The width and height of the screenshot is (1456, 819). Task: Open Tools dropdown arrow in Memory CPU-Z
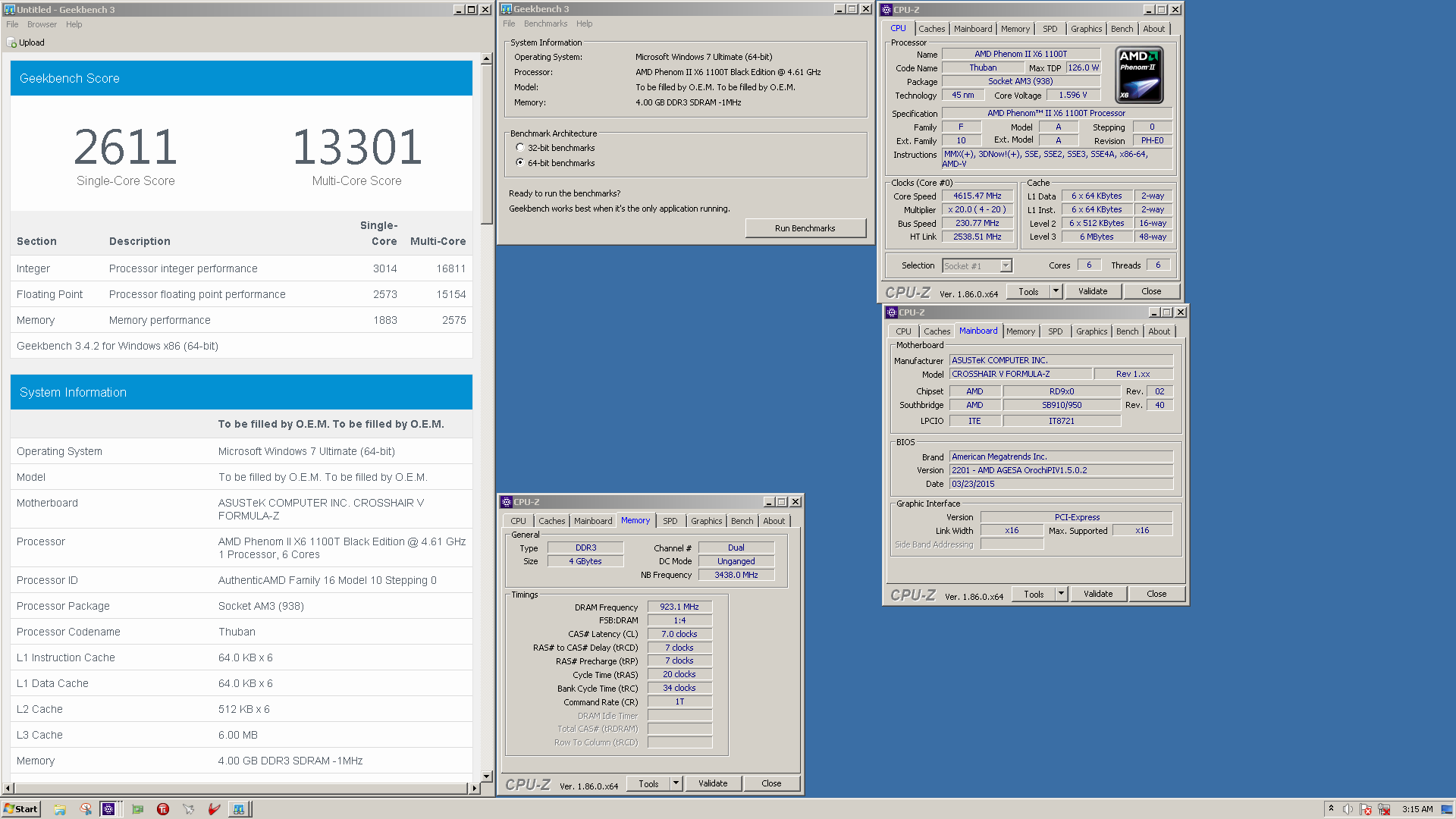(x=675, y=783)
